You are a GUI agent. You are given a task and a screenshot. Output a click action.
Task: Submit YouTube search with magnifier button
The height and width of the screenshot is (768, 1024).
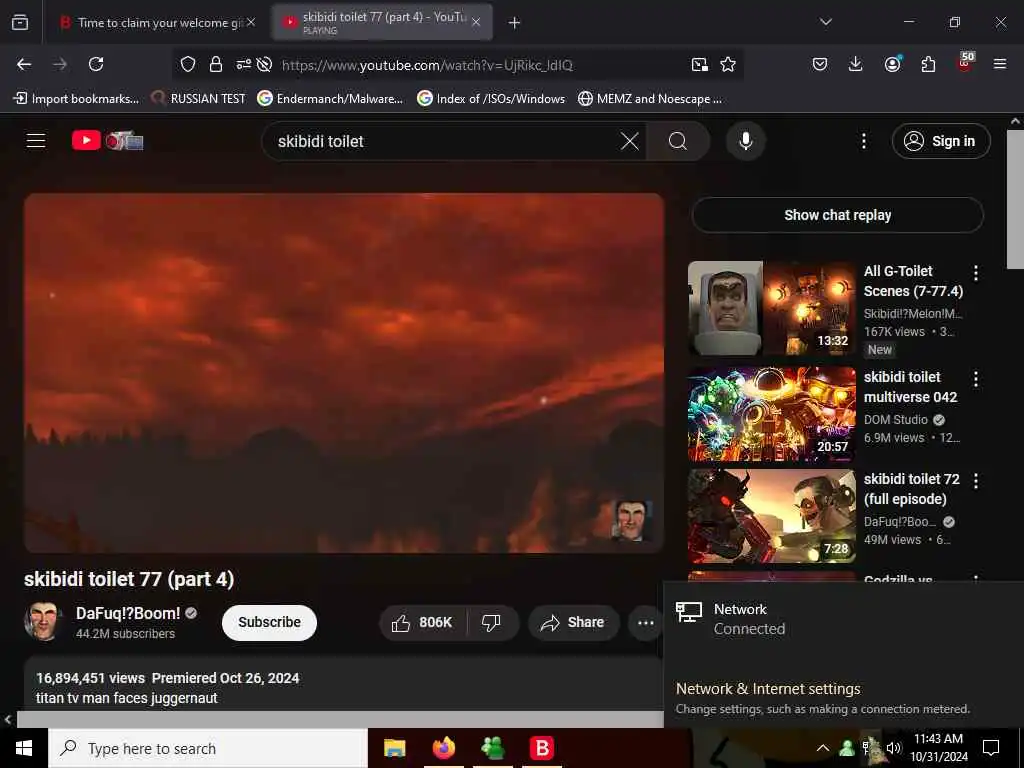click(678, 141)
